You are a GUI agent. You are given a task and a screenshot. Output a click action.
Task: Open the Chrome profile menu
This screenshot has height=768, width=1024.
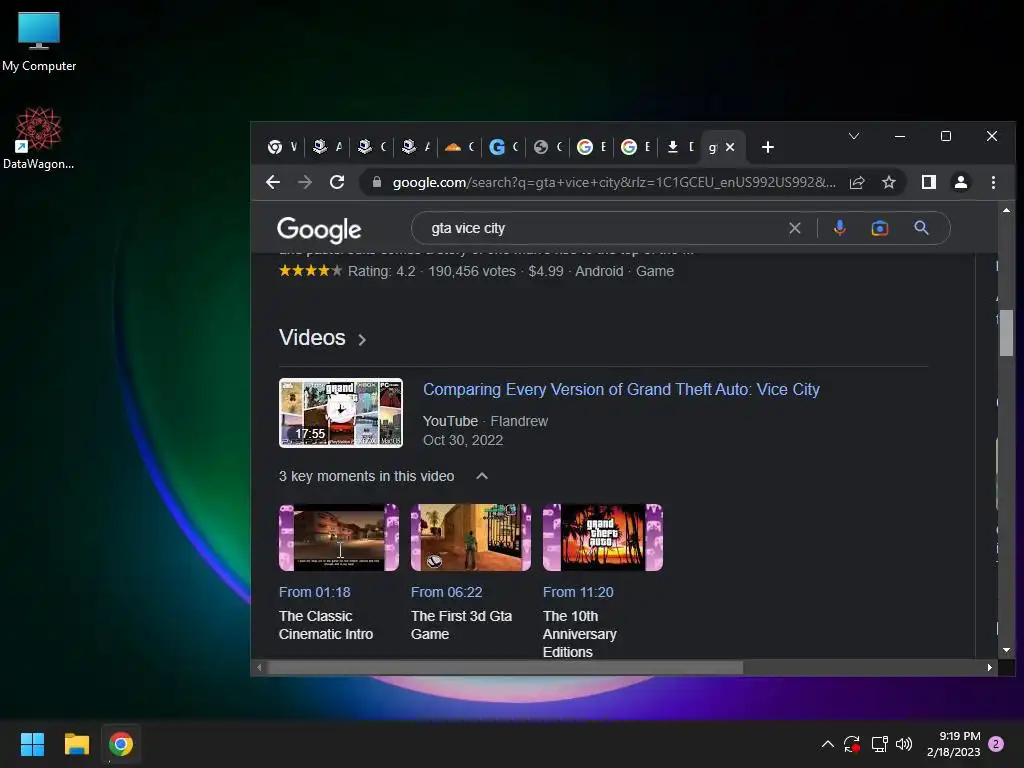coord(961,182)
